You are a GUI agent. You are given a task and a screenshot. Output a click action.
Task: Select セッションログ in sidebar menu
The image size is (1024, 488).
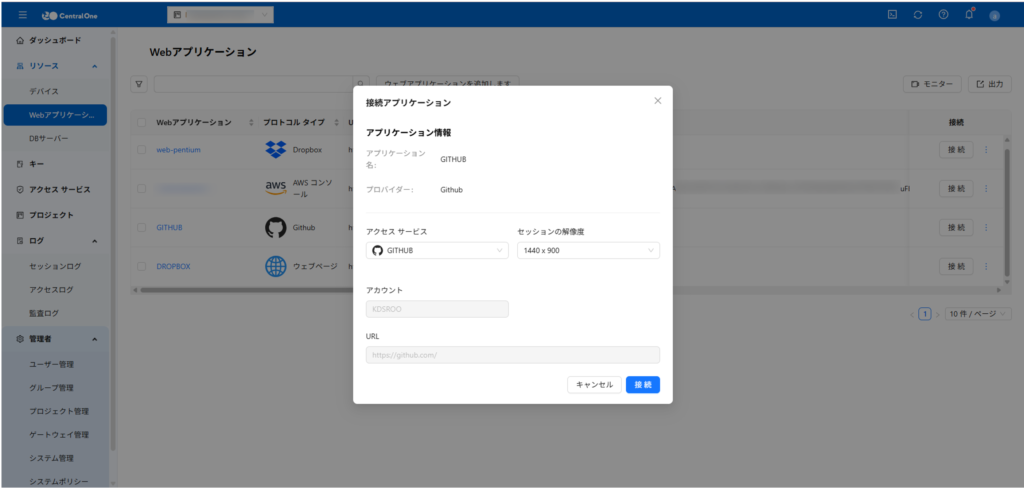[x=55, y=267]
